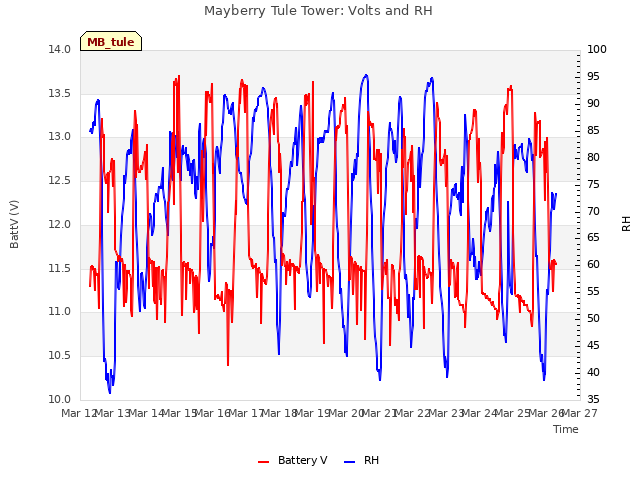
Task: Click the 'BattV (V)' left axis title
Action: coord(14,224)
